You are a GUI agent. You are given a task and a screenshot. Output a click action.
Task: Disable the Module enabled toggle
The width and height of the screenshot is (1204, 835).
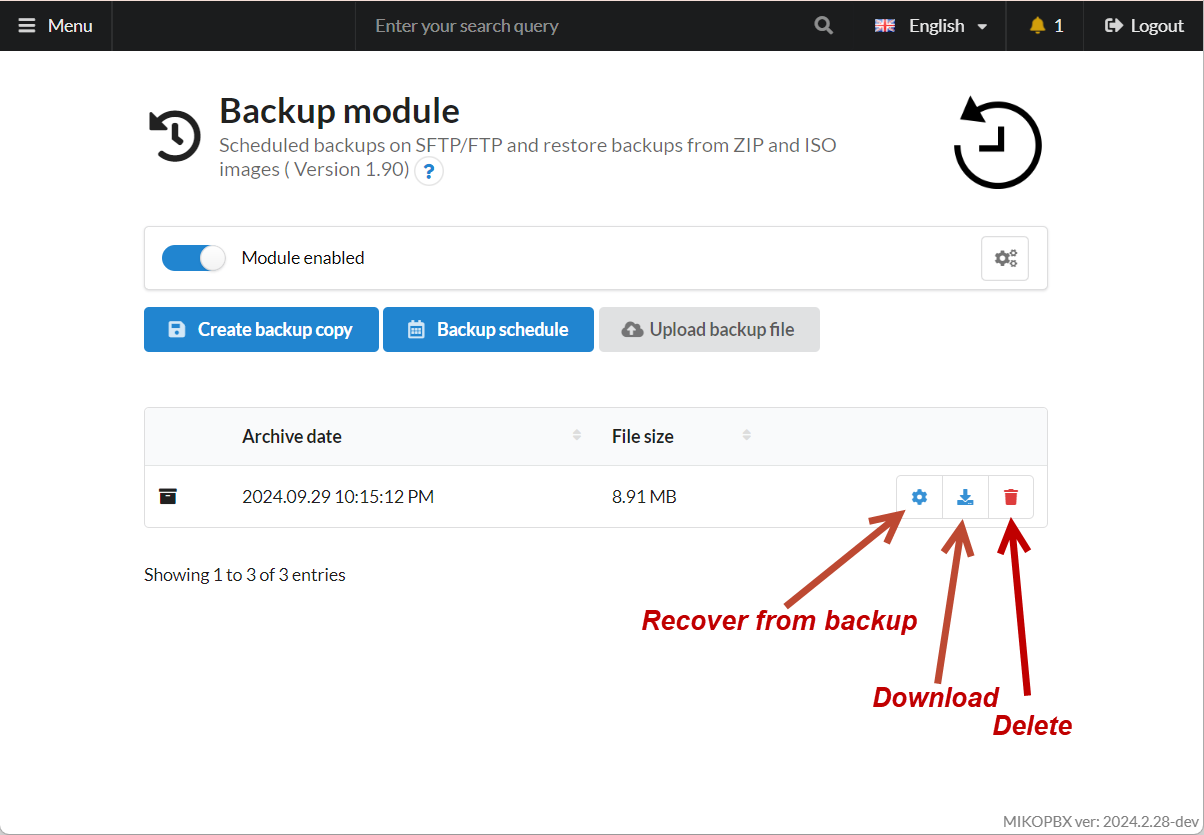pos(194,258)
